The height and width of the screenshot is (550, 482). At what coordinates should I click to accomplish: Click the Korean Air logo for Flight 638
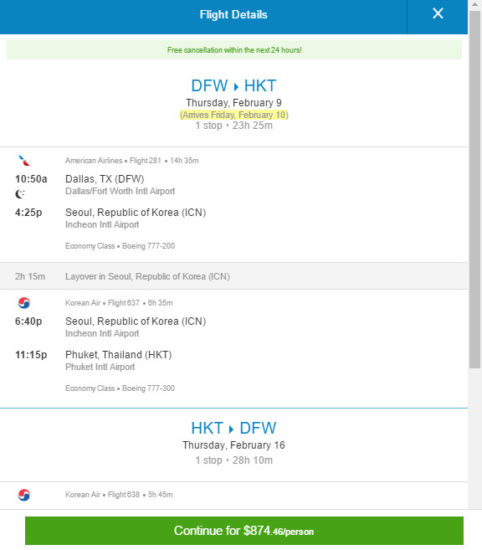pos(24,495)
